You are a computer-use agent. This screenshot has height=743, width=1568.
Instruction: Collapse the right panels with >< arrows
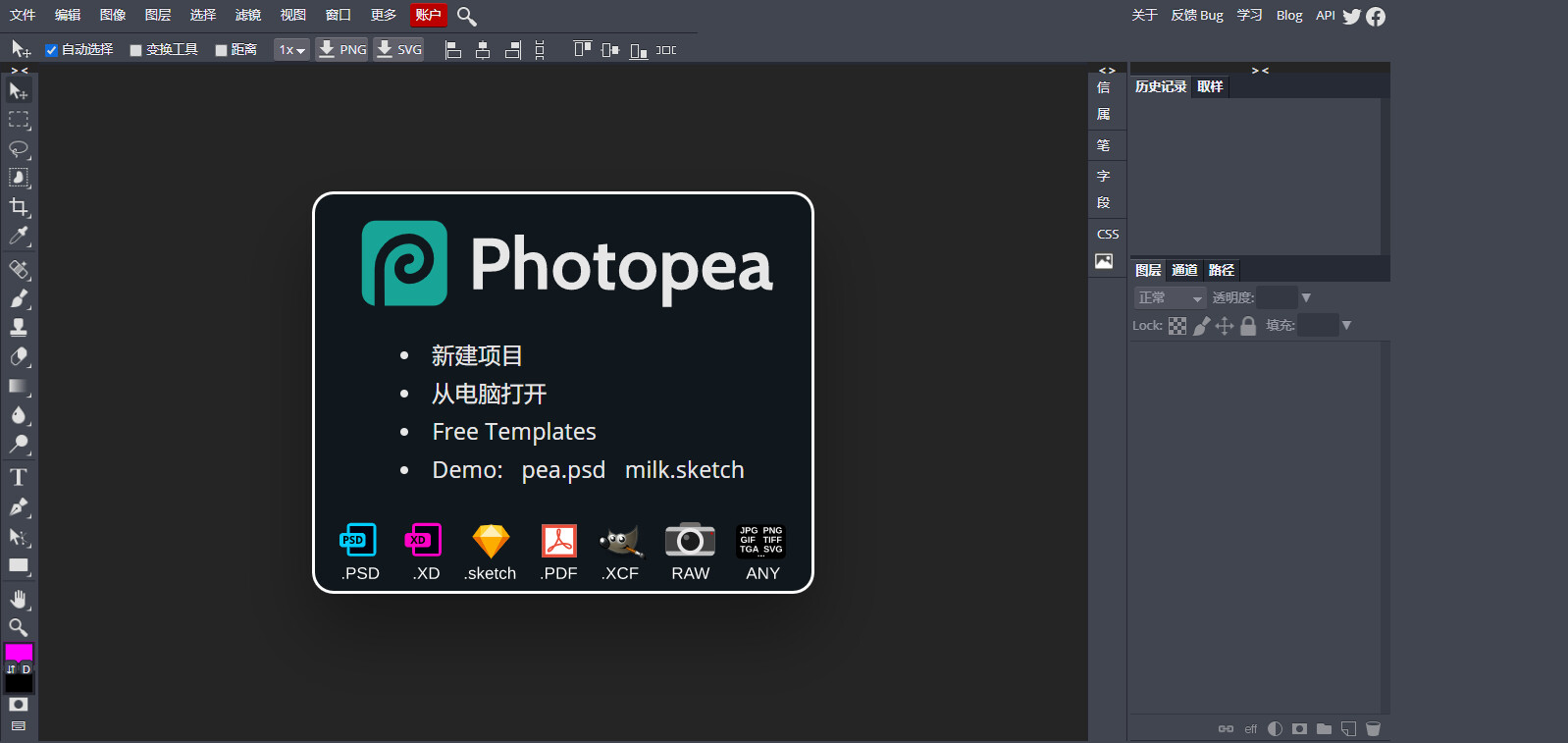click(1260, 71)
